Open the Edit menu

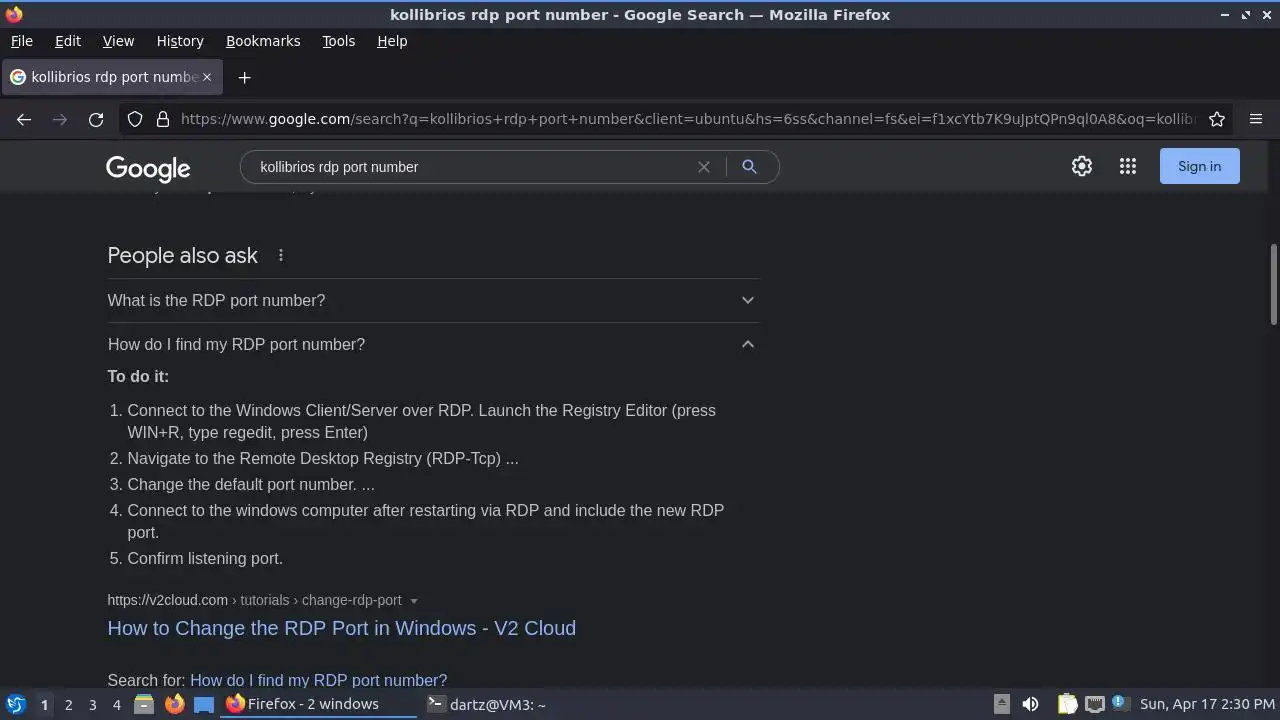(68, 41)
